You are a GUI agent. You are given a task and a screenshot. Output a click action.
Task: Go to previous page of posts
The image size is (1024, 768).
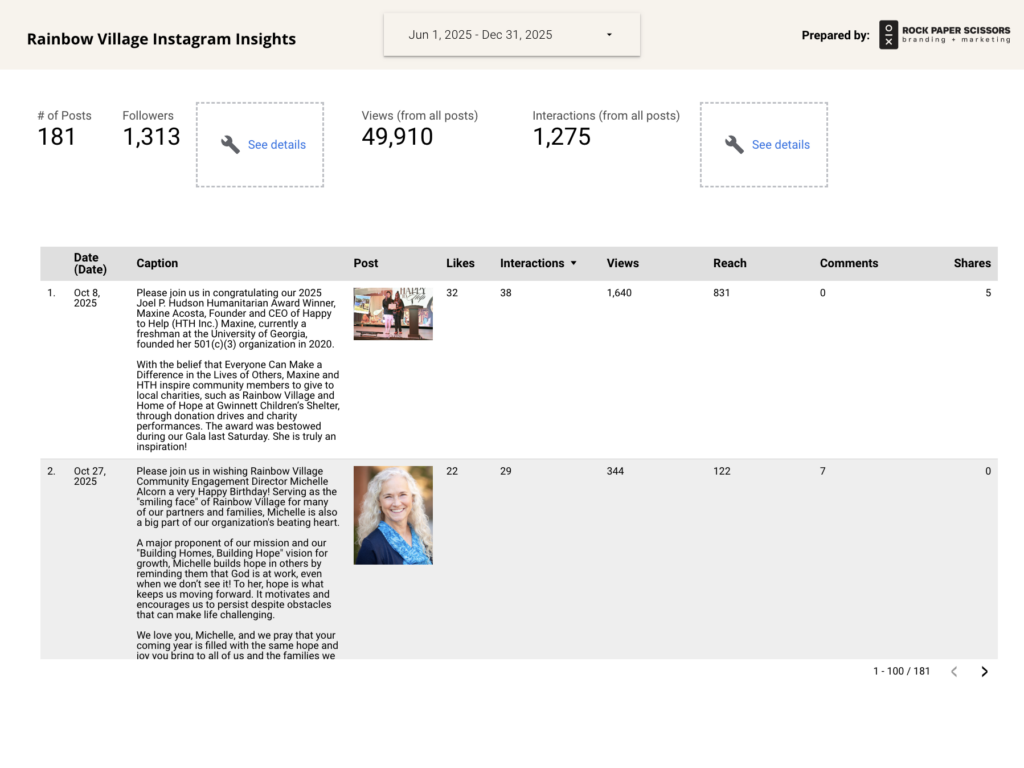pyautogui.click(x=954, y=672)
